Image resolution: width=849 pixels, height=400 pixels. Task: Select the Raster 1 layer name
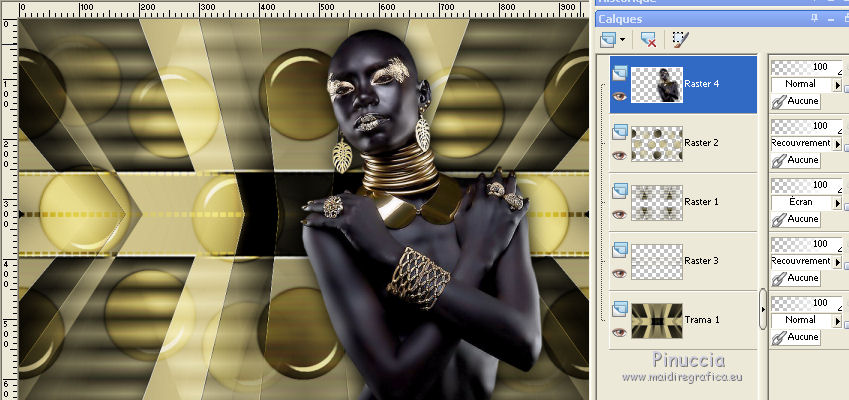tap(701, 202)
